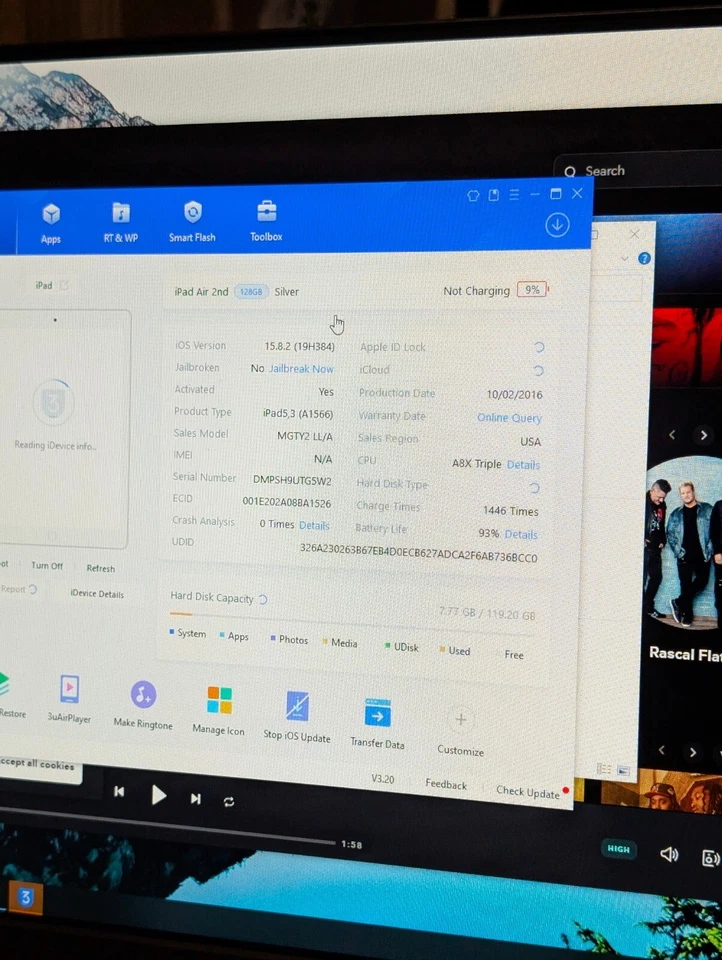Click the Feedback link
Image resolution: width=722 pixels, height=960 pixels.
446,784
